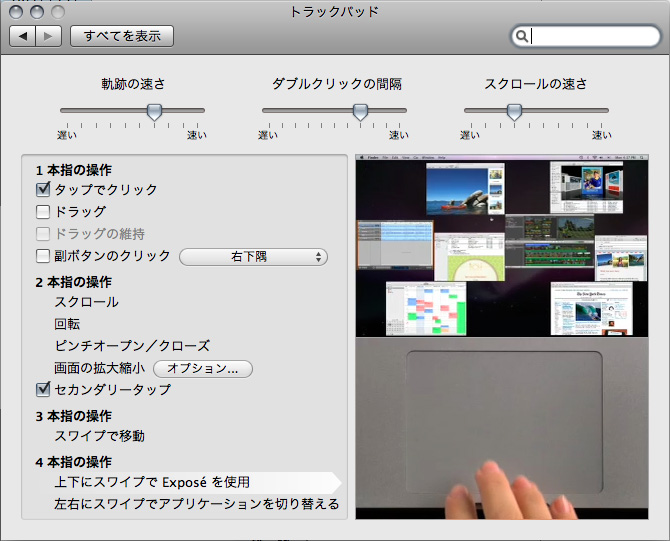Toggle the タップでクリック checkbox
The width and height of the screenshot is (670, 541).
[x=43, y=189]
